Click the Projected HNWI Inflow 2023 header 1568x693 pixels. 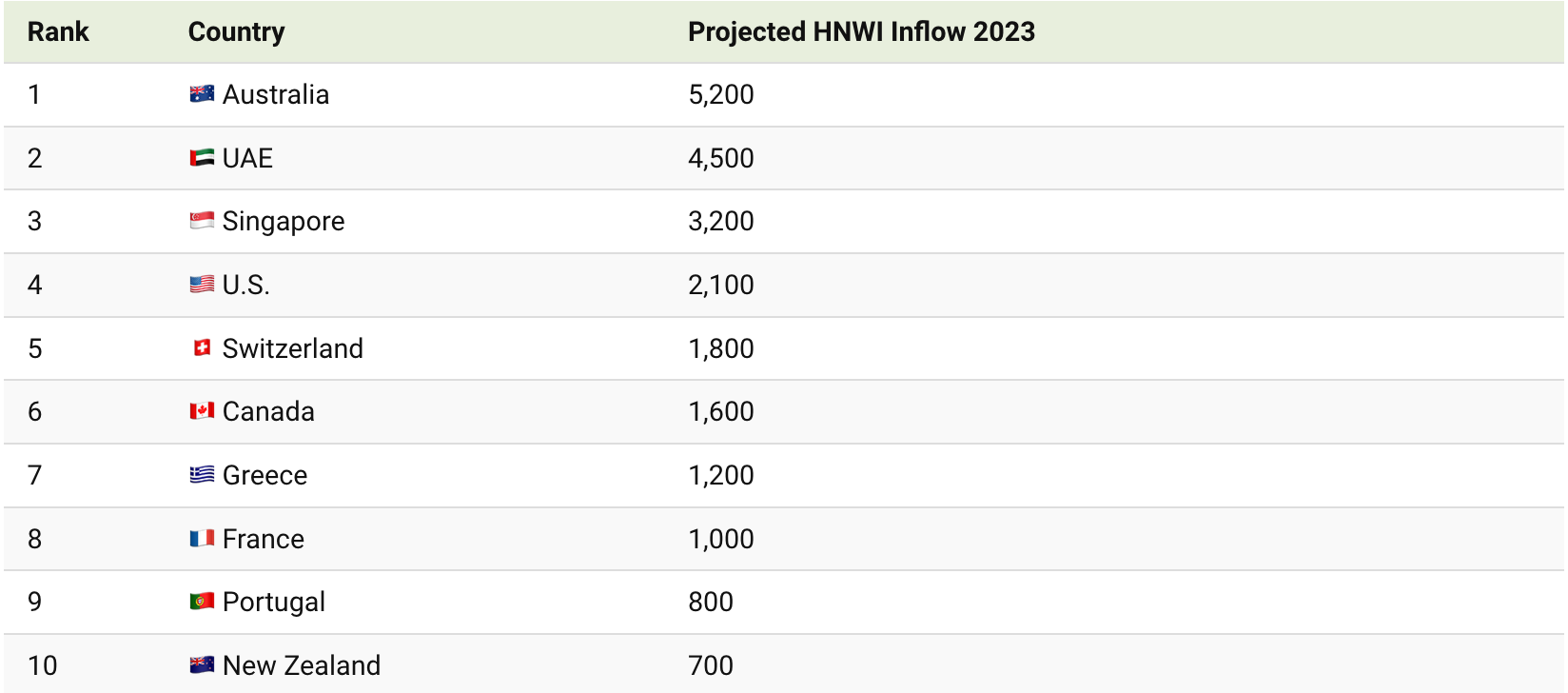(x=861, y=31)
